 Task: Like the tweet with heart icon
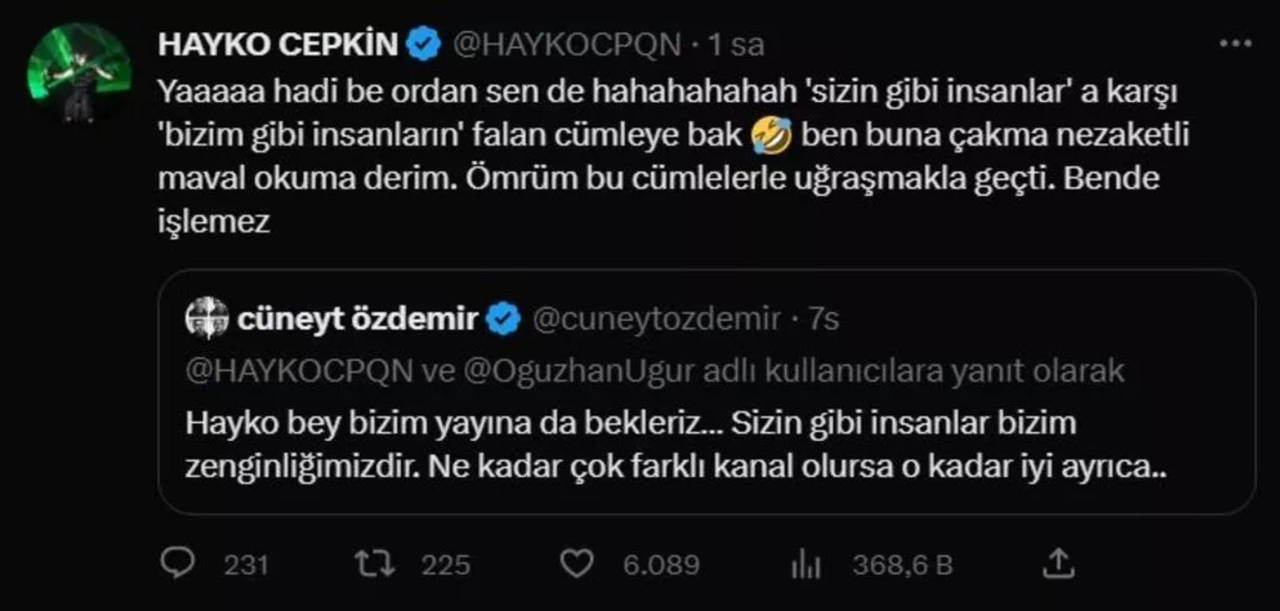pyautogui.click(x=576, y=564)
